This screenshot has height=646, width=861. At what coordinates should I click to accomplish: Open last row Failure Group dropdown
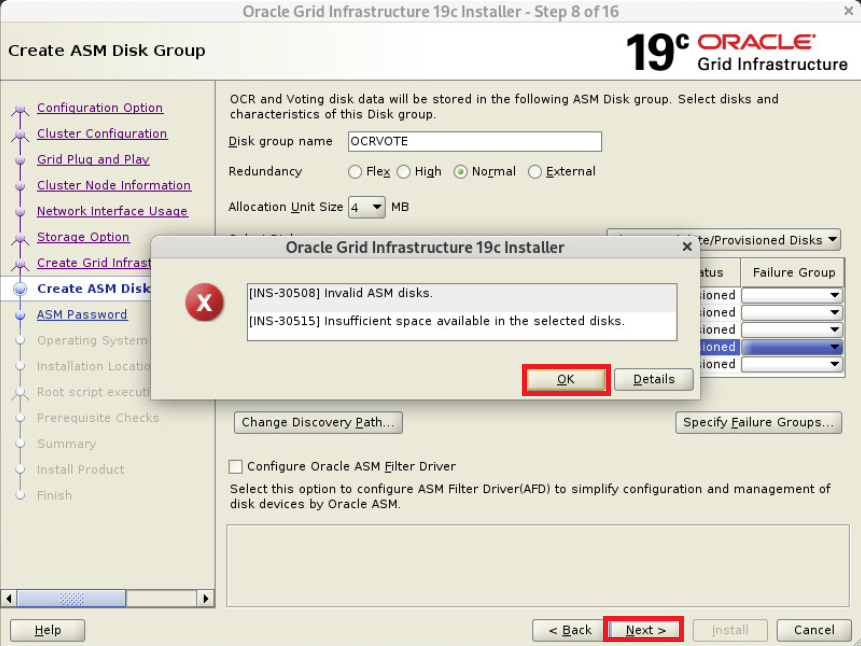pyautogui.click(x=792, y=364)
